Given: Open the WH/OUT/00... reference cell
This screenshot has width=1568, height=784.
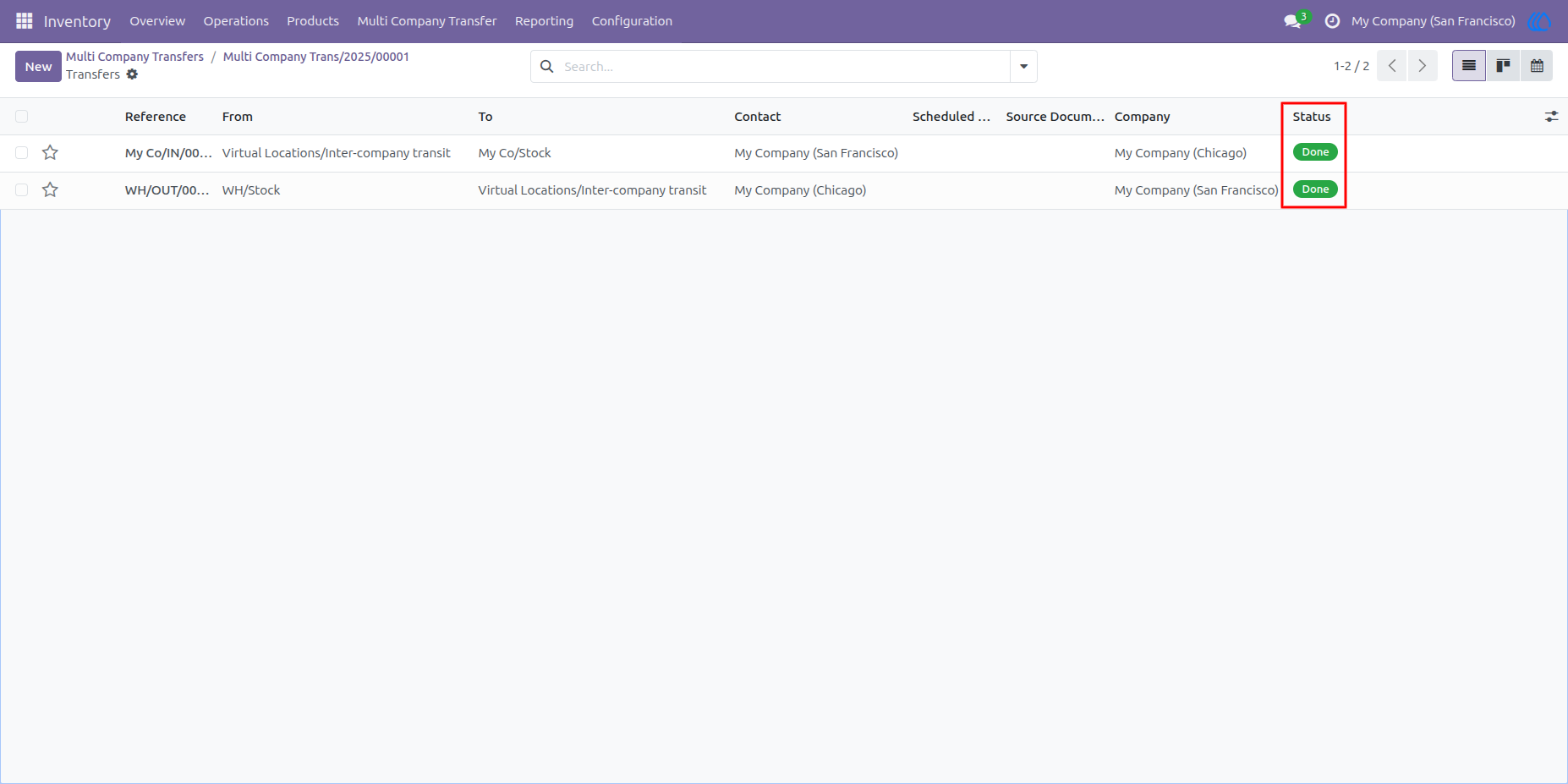Looking at the screenshot, I should click(x=167, y=190).
